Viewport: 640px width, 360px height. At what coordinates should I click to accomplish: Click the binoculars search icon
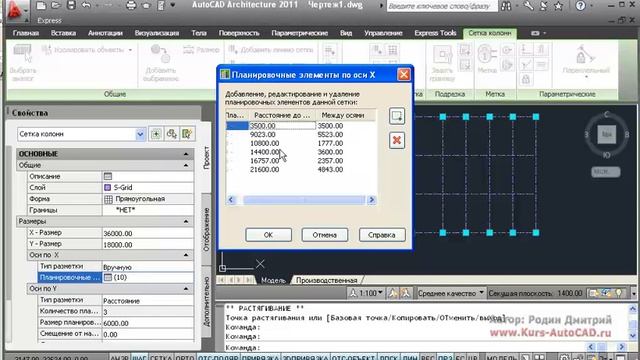[x=507, y=6]
